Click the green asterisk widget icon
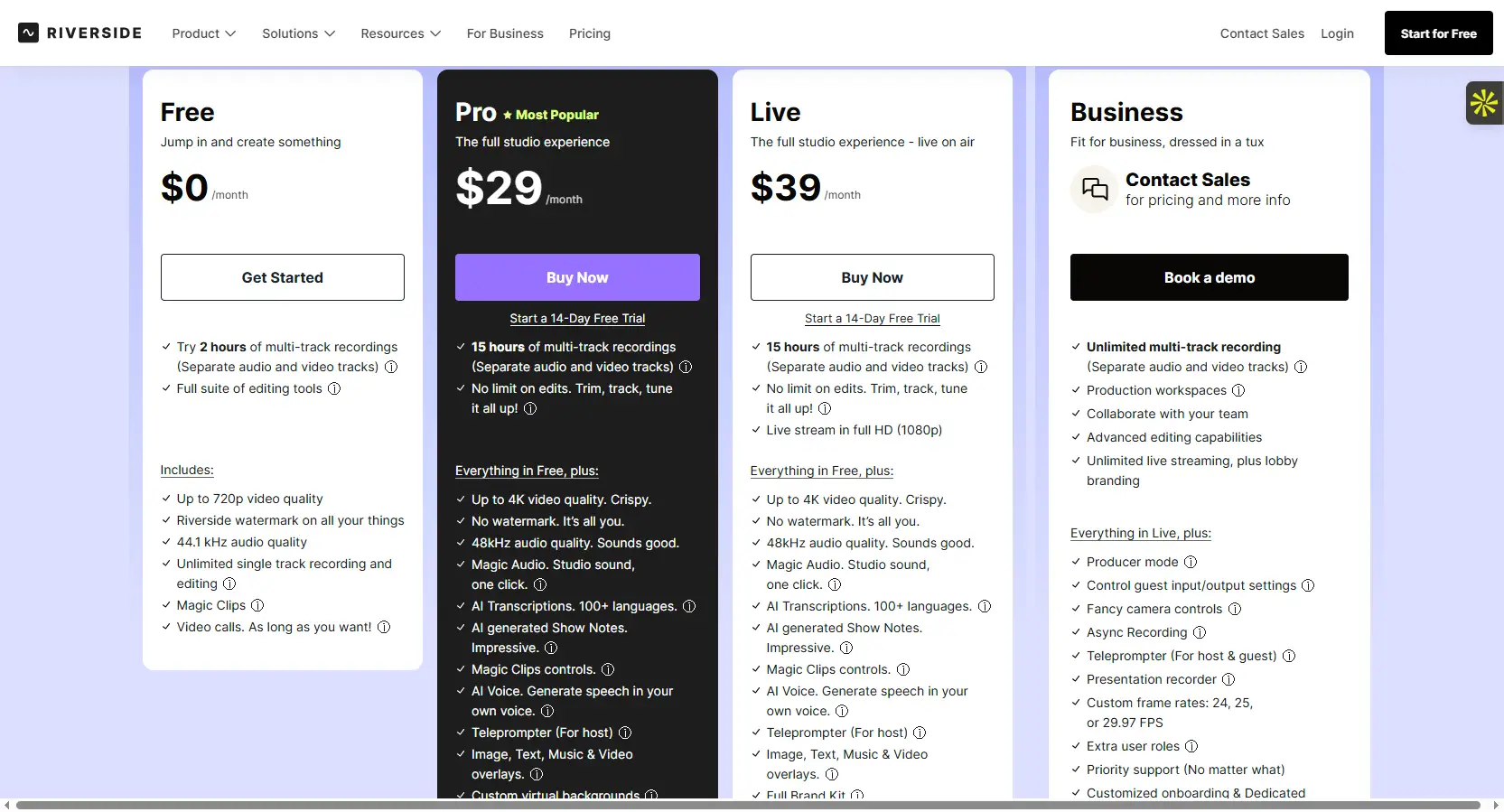 point(1483,103)
